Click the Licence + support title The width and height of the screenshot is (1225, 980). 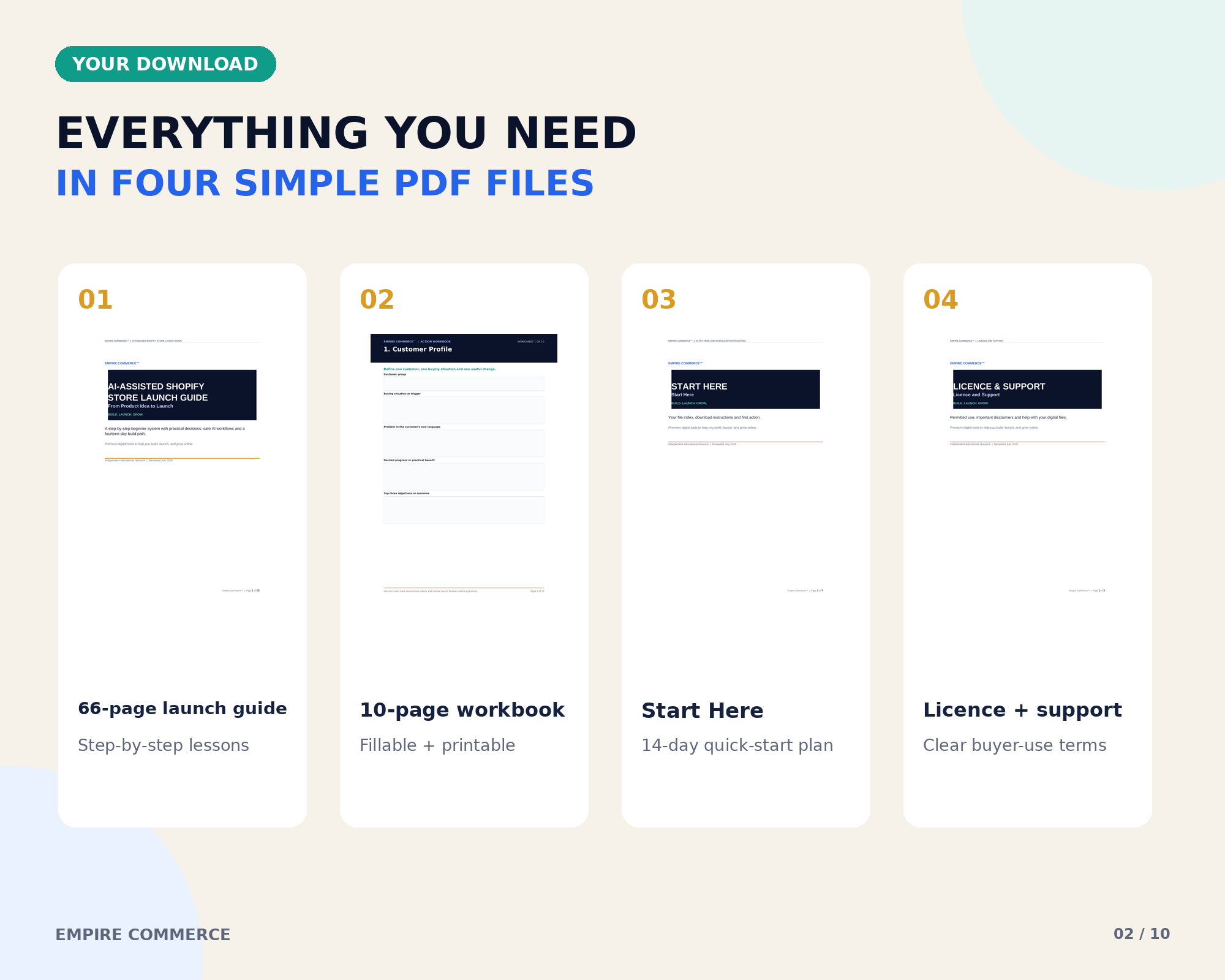pos(1023,710)
